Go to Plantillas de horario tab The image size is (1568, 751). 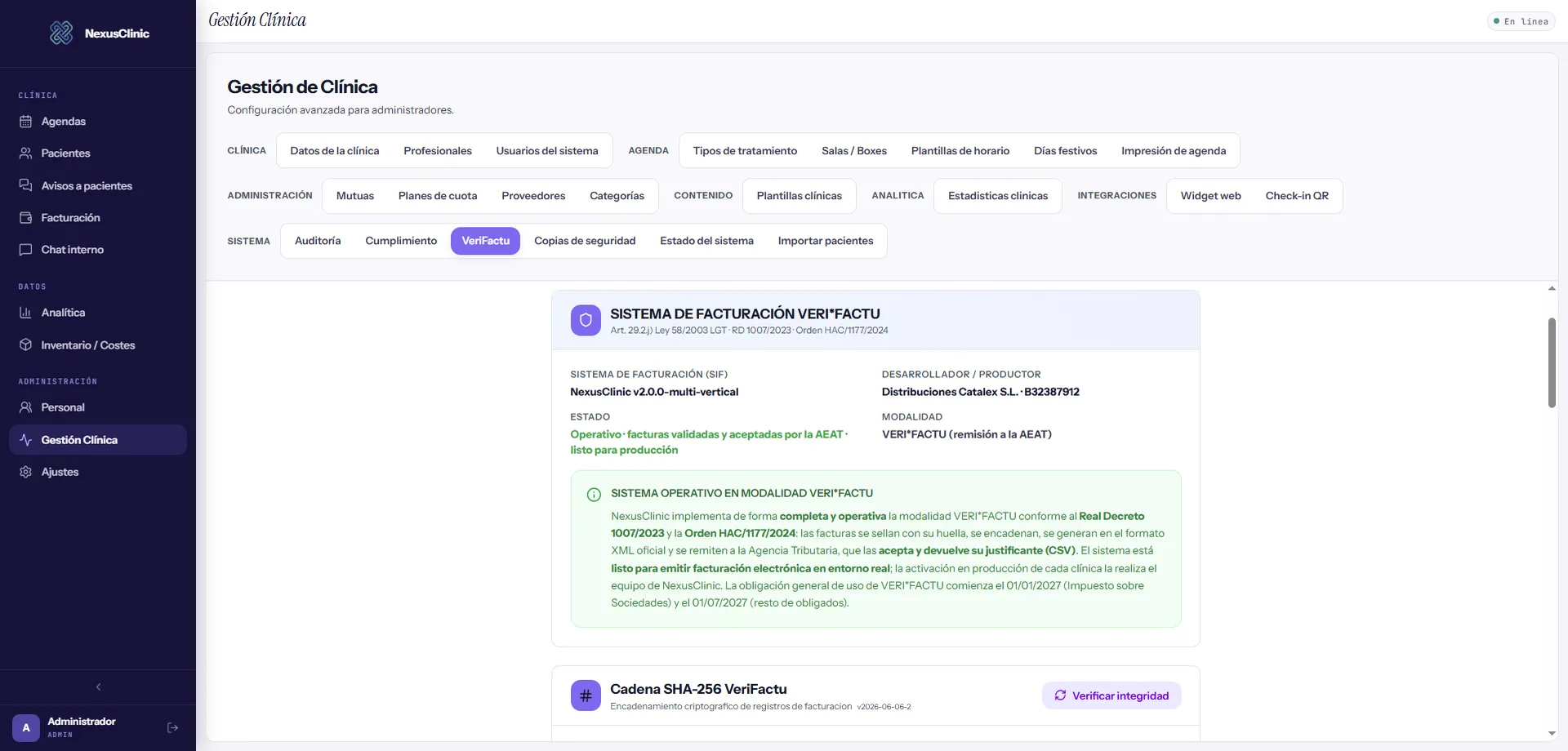[x=960, y=151]
